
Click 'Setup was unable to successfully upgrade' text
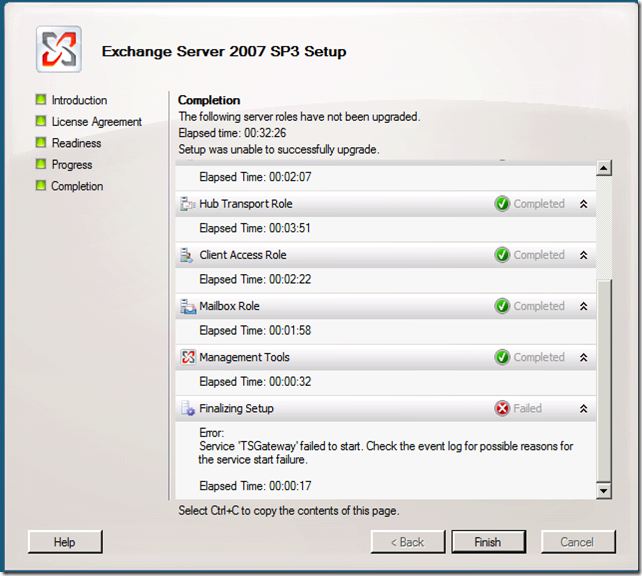point(279,149)
